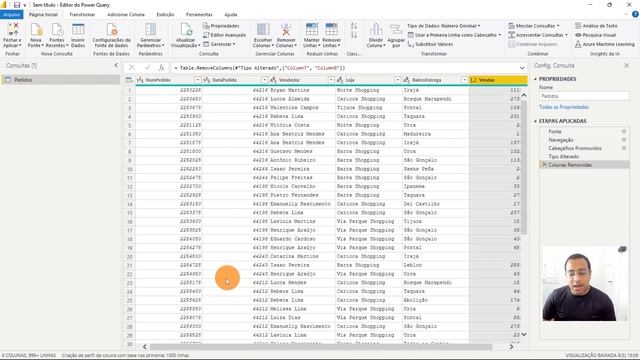Image resolution: width=640 pixels, height=360 pixels.
Task: Click the Remover Colunas icon
Action: coord(286,29)
